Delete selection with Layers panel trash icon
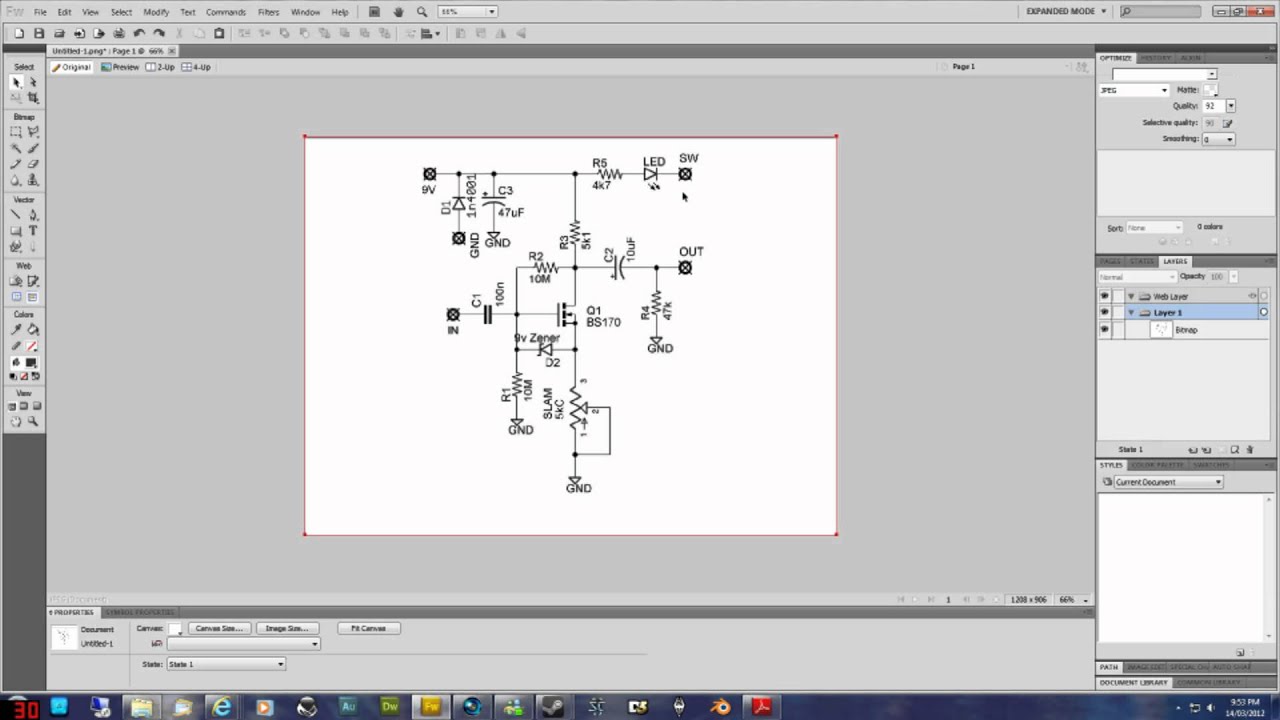Image resolution: width=1280 pixels, height=720 pixels. tap(1250, 450)
